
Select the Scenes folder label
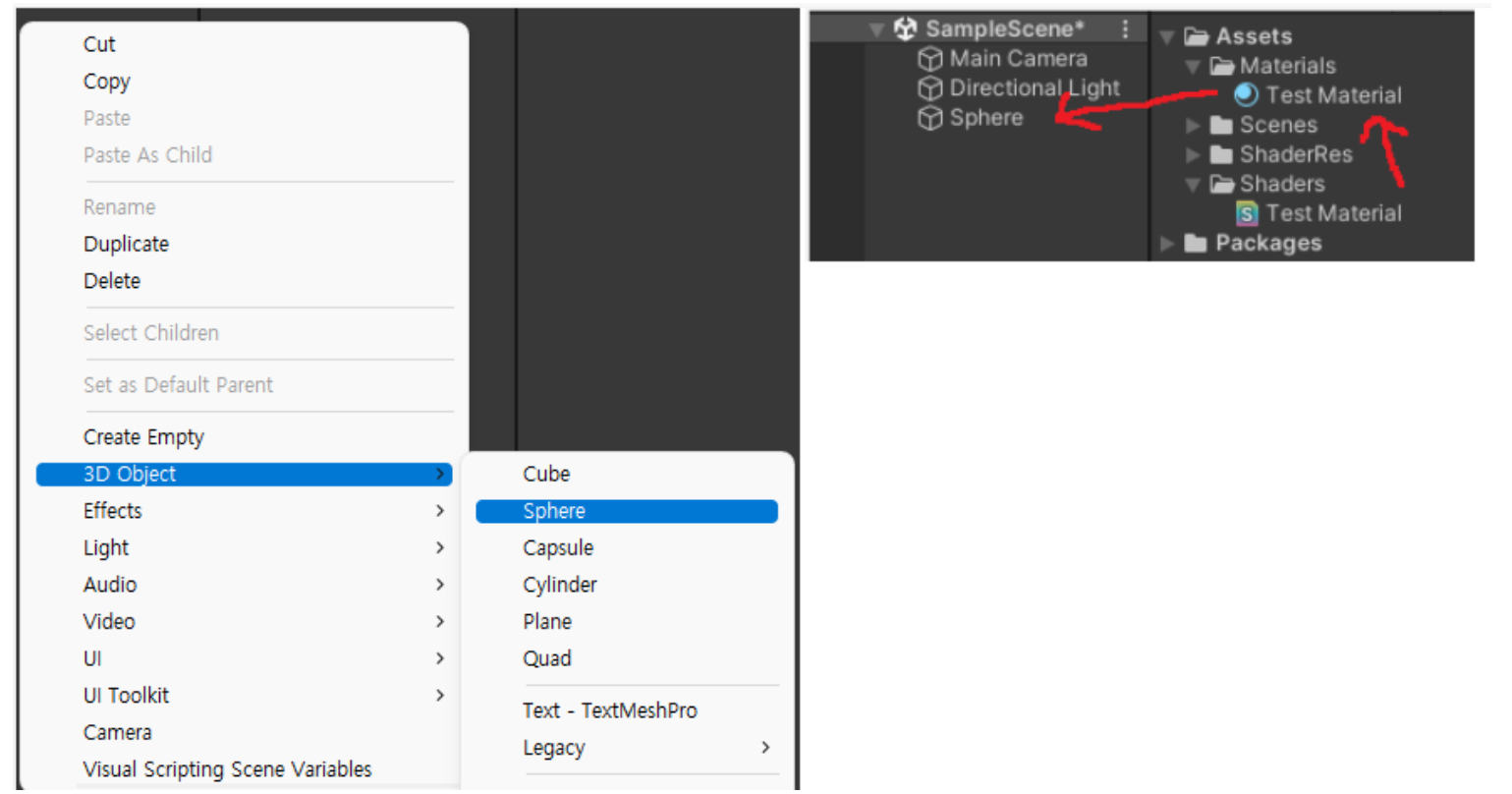(1278, 125)
